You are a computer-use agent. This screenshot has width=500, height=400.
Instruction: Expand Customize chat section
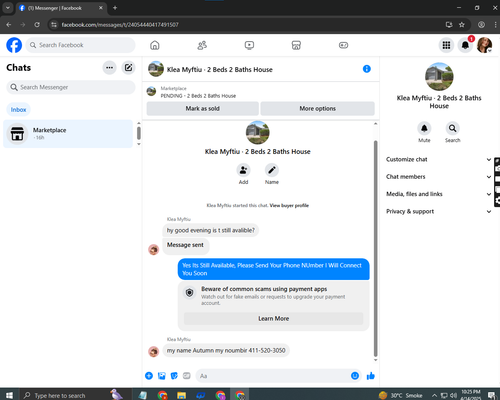point(439,159)
